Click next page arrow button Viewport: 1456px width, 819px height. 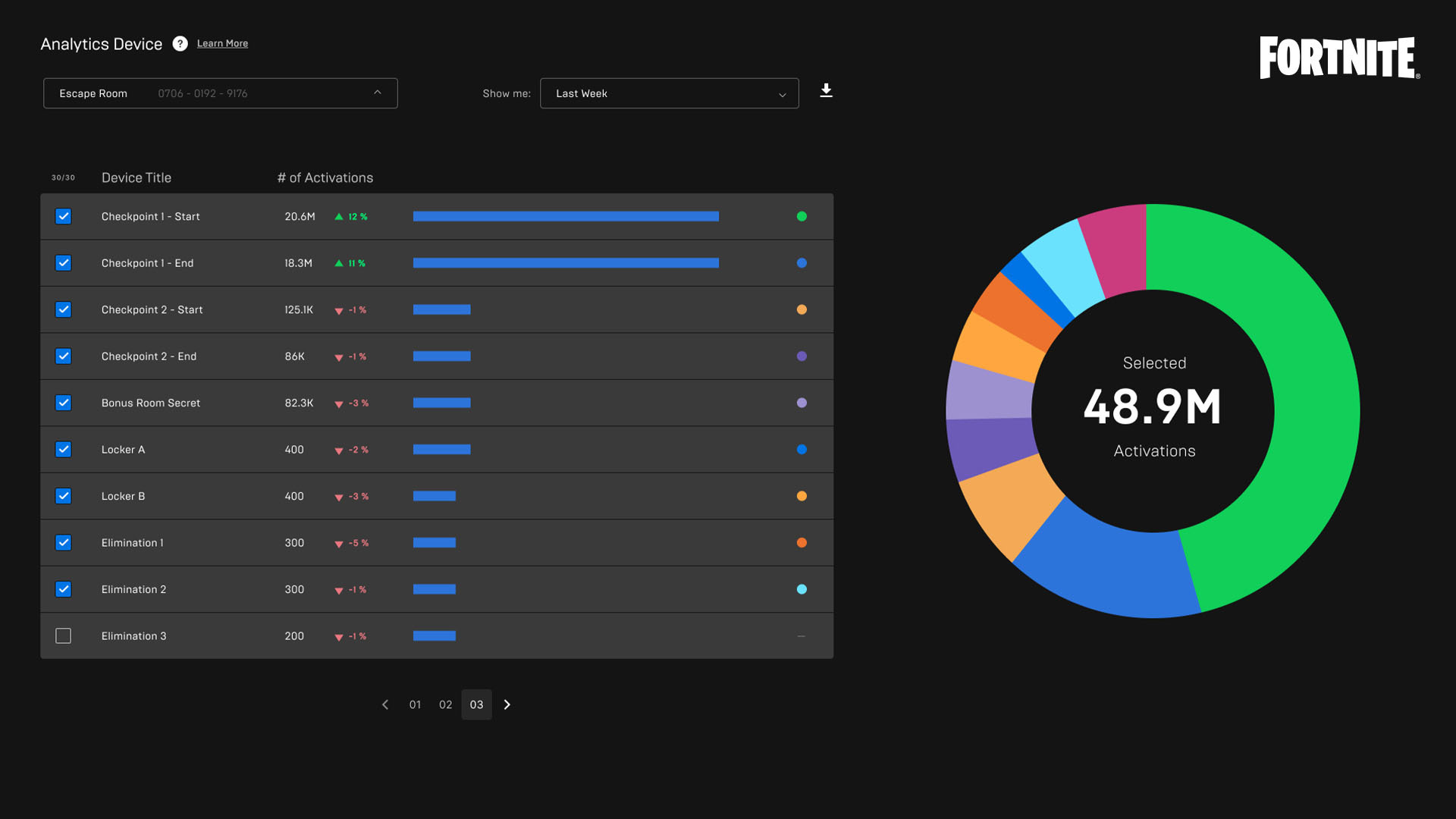point(506,704)
